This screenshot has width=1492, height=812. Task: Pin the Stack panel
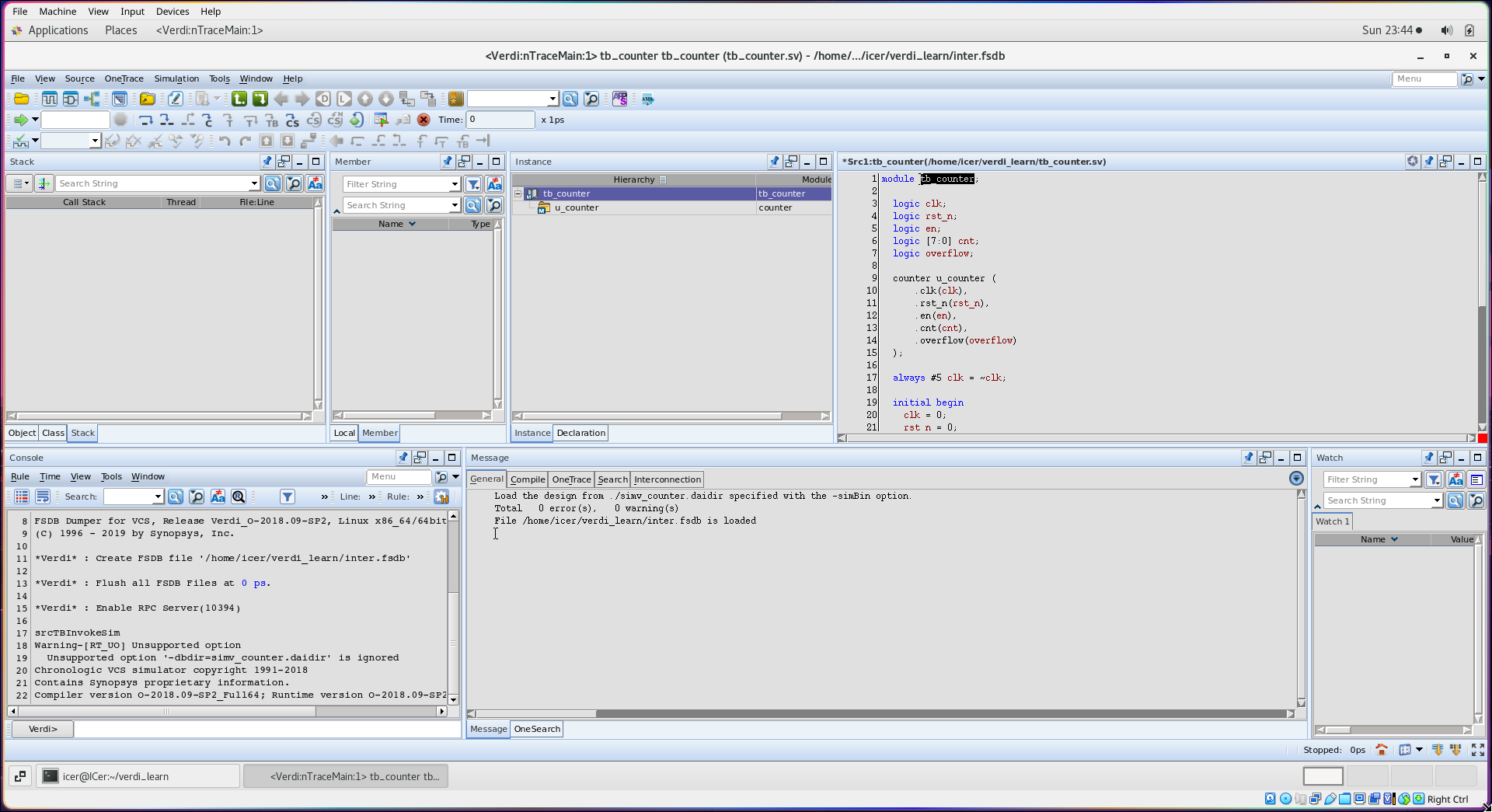point(267,162)
